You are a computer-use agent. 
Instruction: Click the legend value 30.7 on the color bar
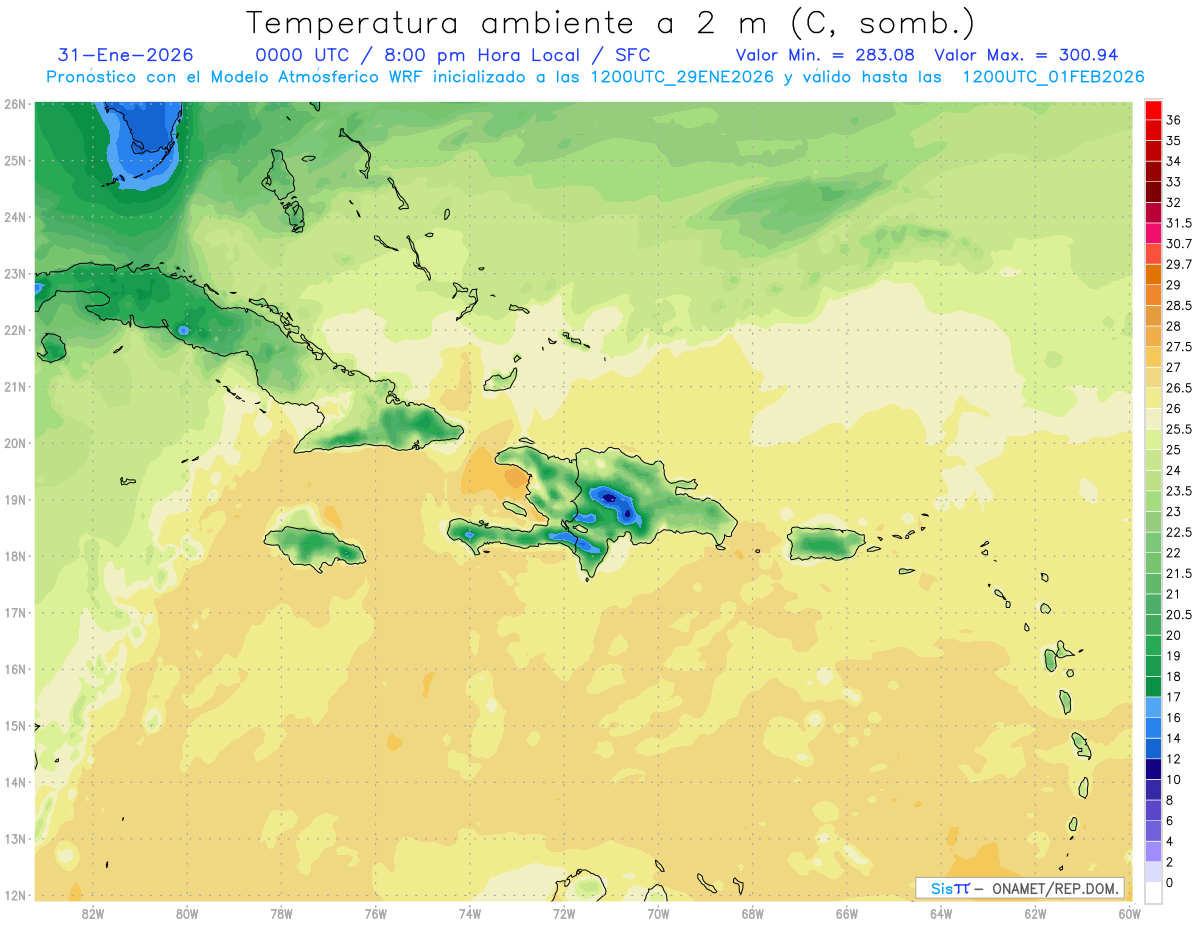[x=1179, y=244]
